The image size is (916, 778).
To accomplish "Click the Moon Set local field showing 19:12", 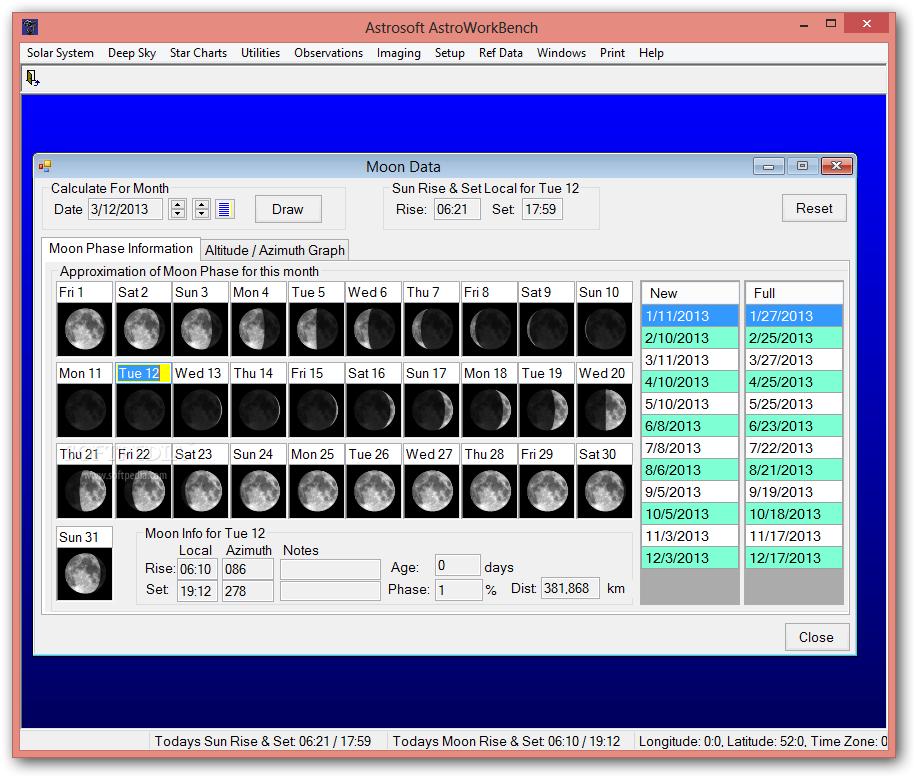I will (x=197, y=591).
